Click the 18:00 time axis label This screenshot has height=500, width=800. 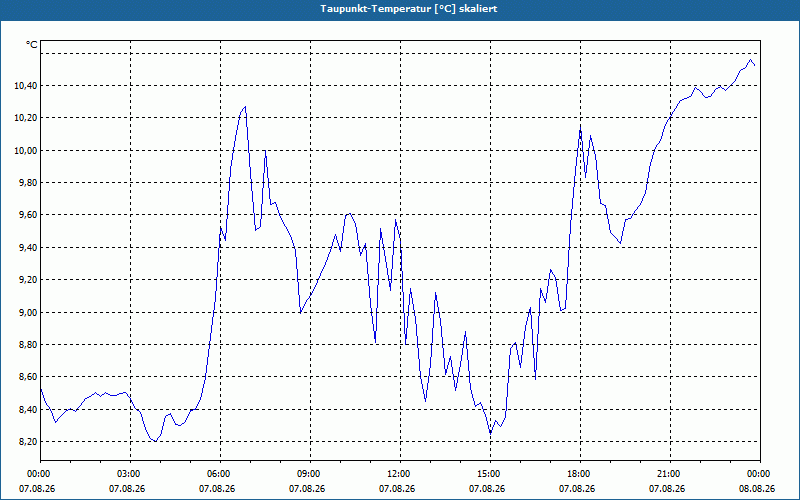581,474
